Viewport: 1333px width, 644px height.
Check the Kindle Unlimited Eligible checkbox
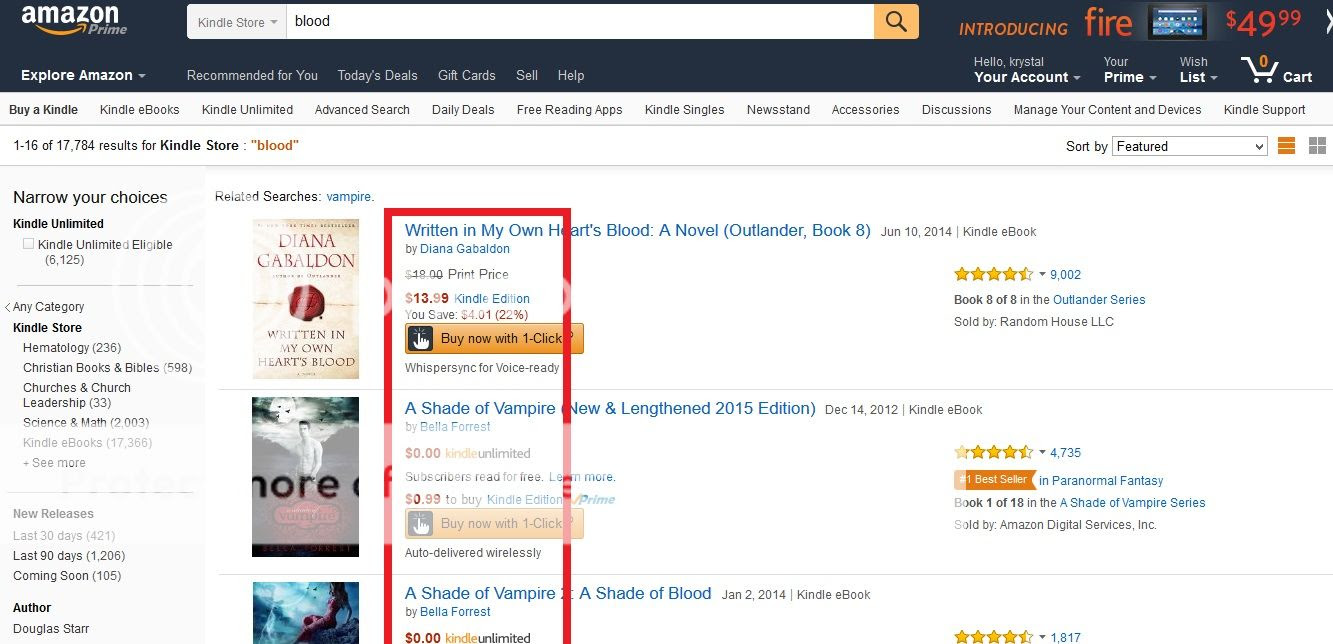click(x=28, y=243)
